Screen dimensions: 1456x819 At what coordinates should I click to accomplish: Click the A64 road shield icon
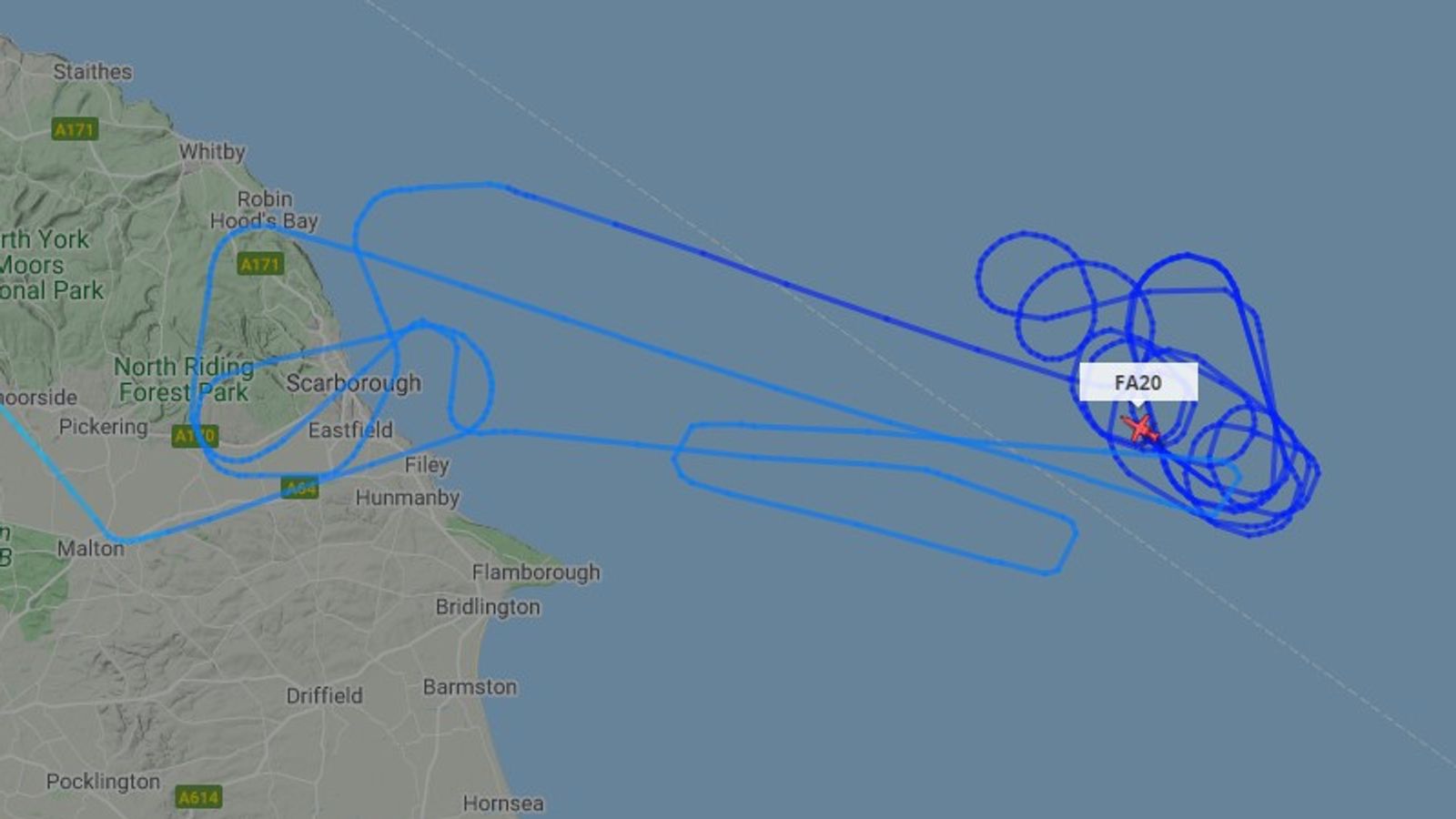300,488
